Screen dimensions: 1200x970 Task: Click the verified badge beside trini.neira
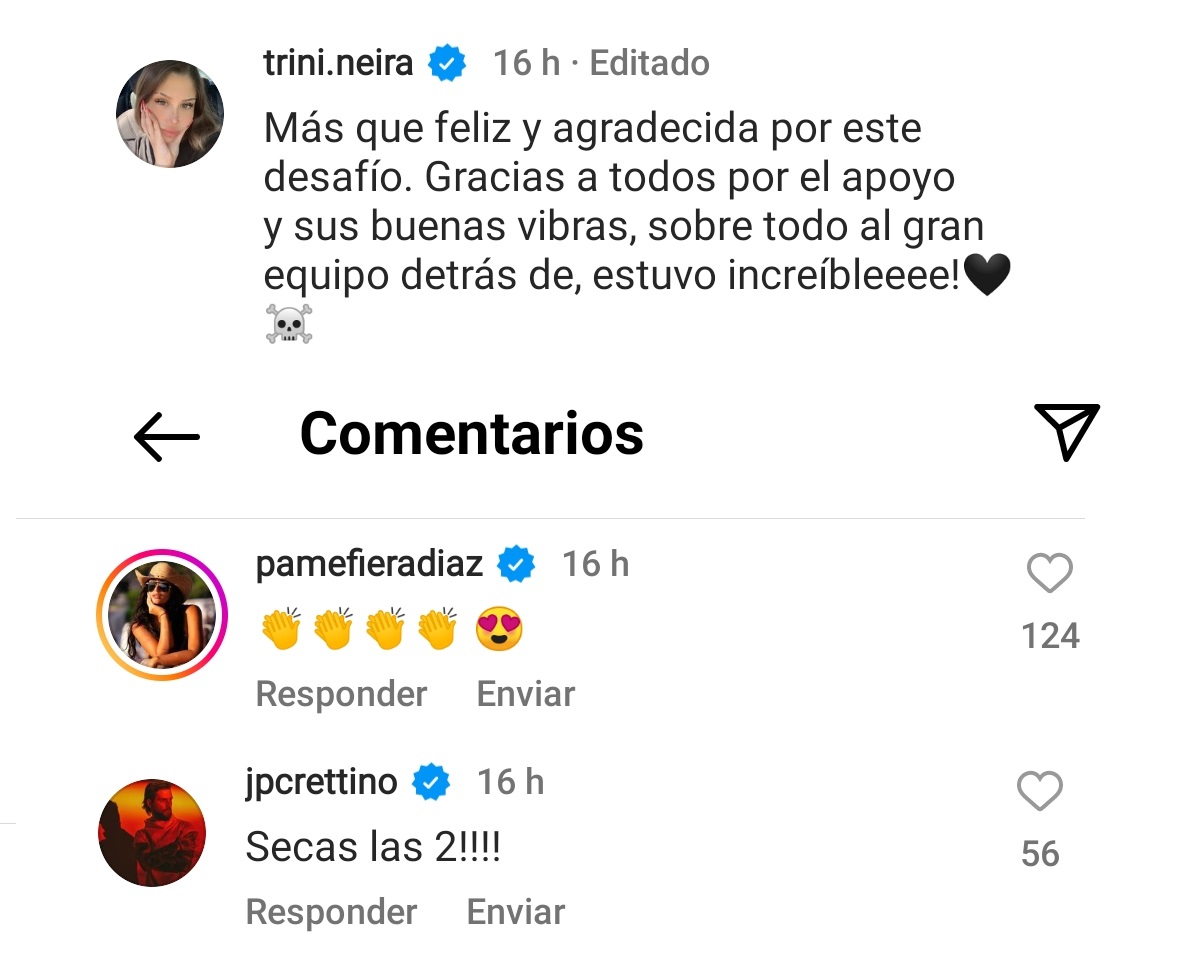(446, 62)
